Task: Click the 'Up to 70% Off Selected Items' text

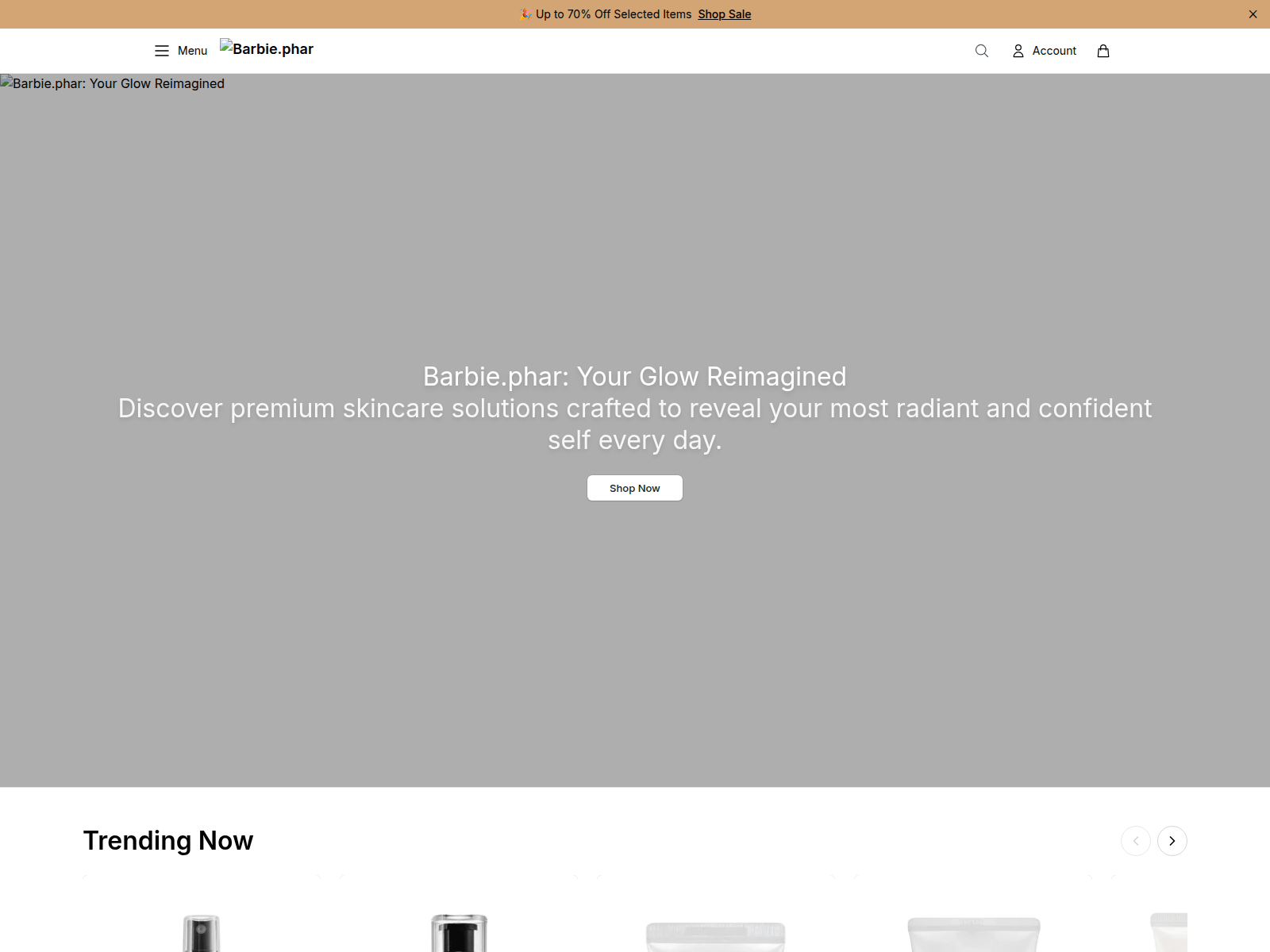Action: tap(614, 14)
